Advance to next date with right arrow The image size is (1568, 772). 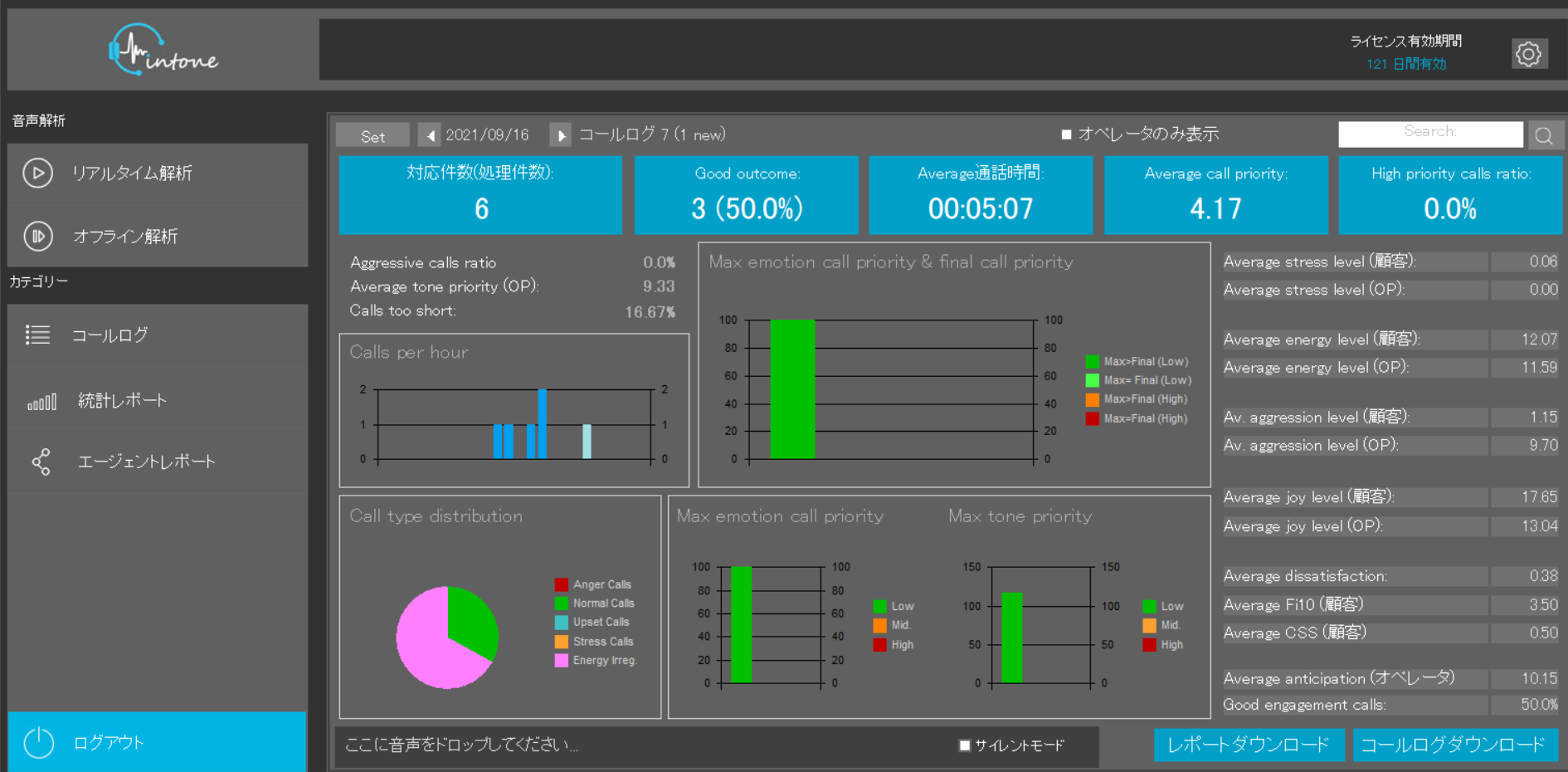[561, 135]
